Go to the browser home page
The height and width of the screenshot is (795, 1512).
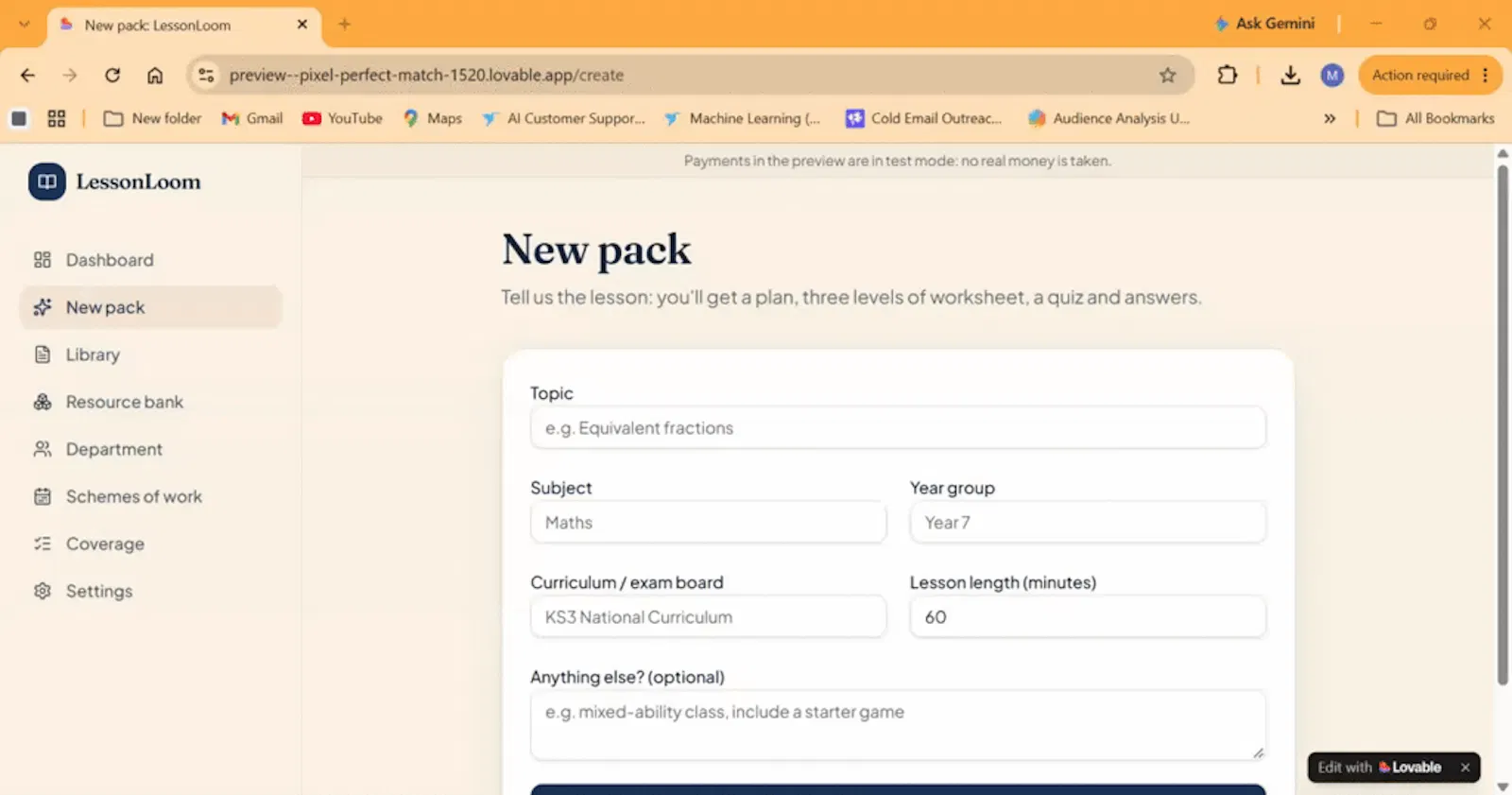point(155,75)
